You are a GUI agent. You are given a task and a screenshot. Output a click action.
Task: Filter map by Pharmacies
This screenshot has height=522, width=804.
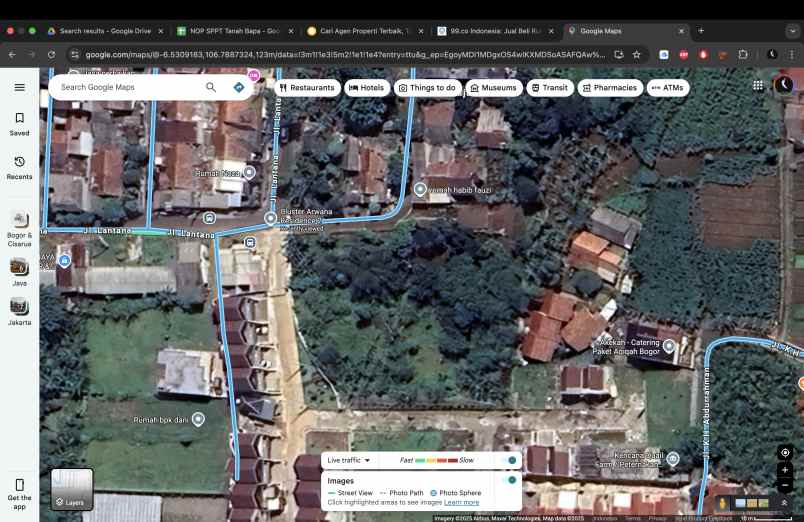click(610, 88)
